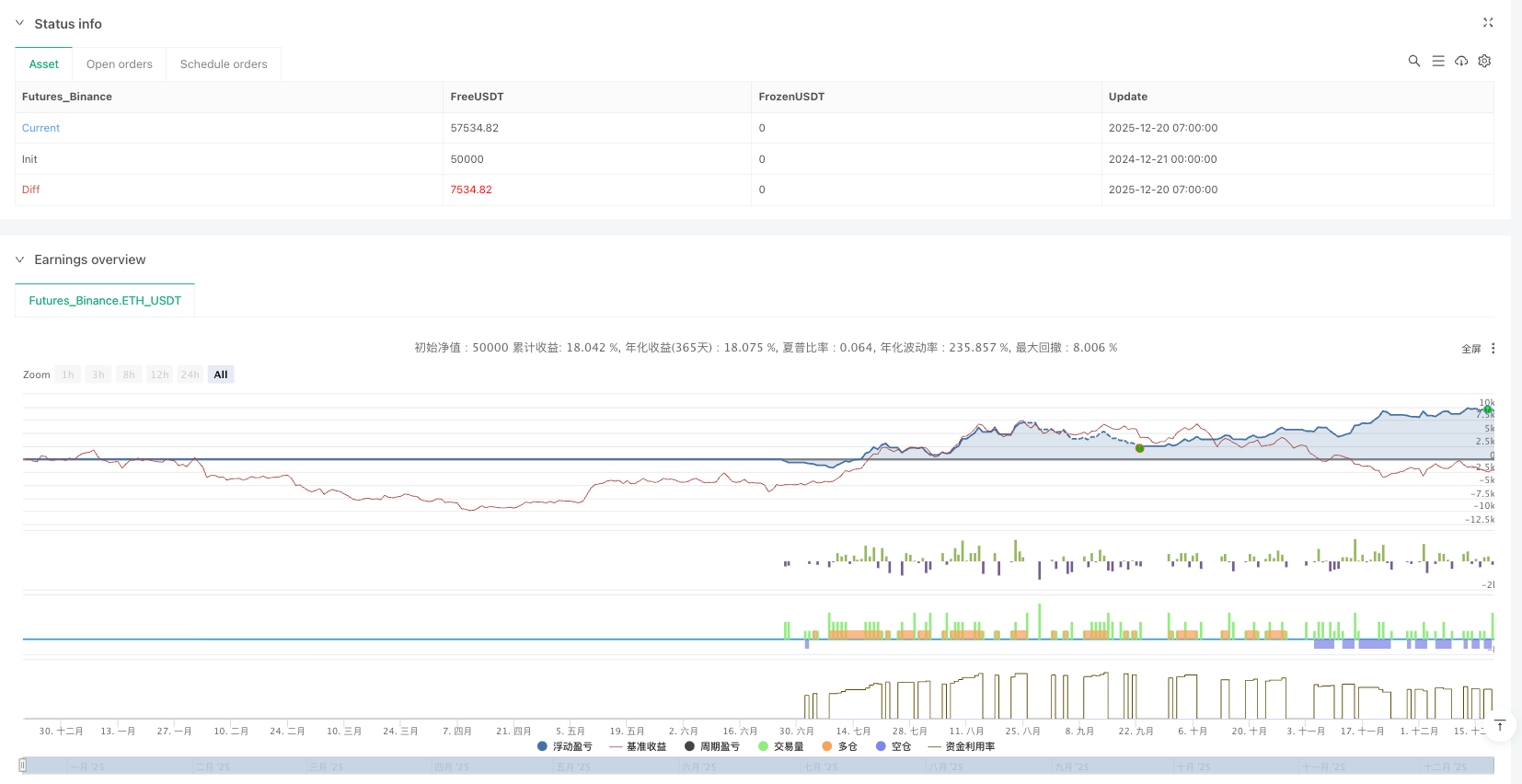Open the chart three-dot menu
The height and width of the screenshot is (784, 1522).
coord(1493,349)
